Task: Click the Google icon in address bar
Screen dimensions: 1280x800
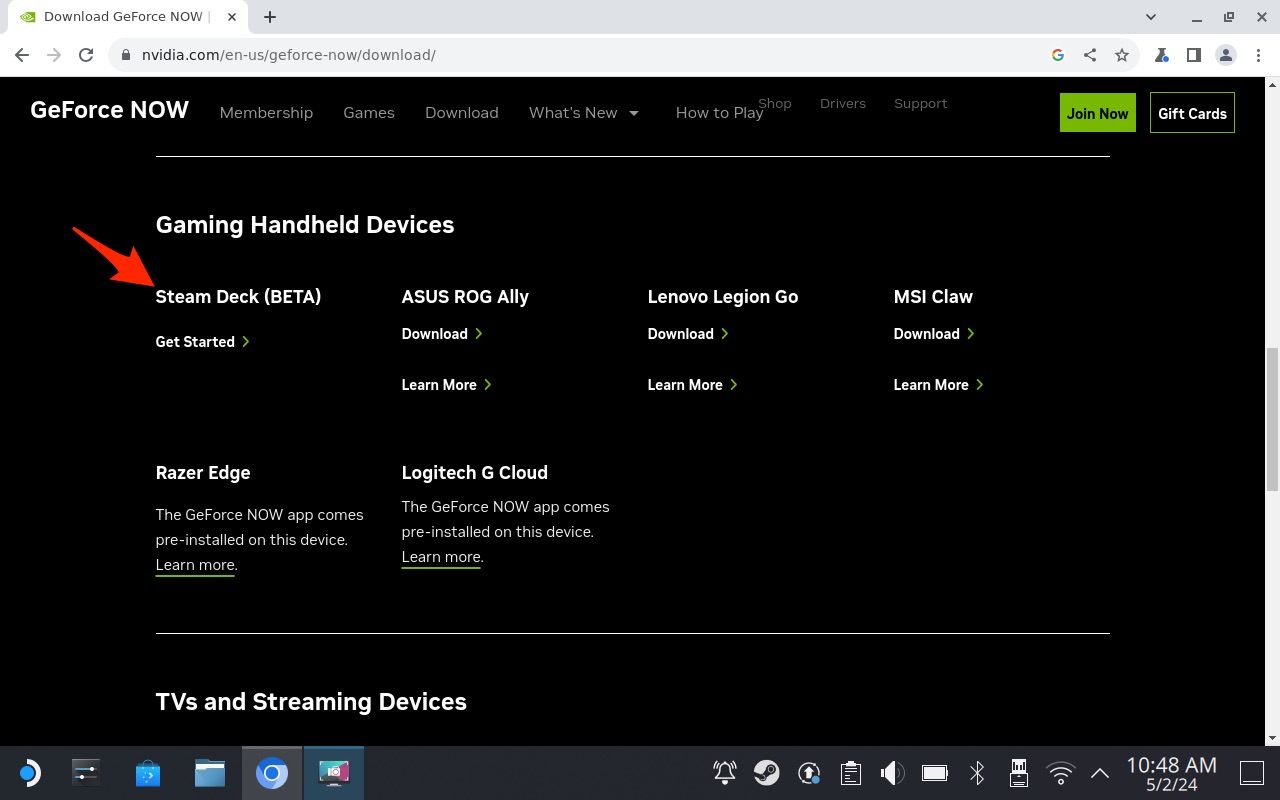Action: tap(1058, 55)
